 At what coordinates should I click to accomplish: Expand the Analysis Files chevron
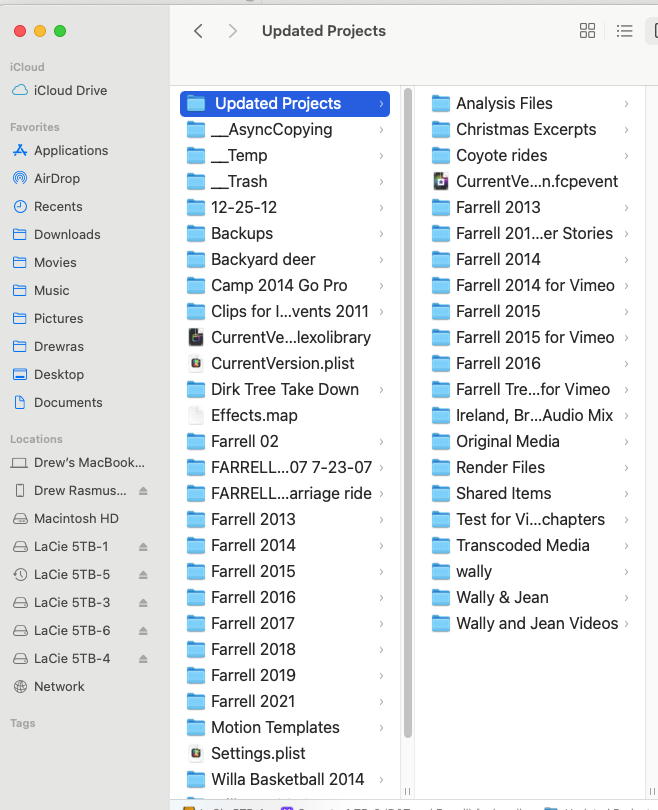point(626,104)
